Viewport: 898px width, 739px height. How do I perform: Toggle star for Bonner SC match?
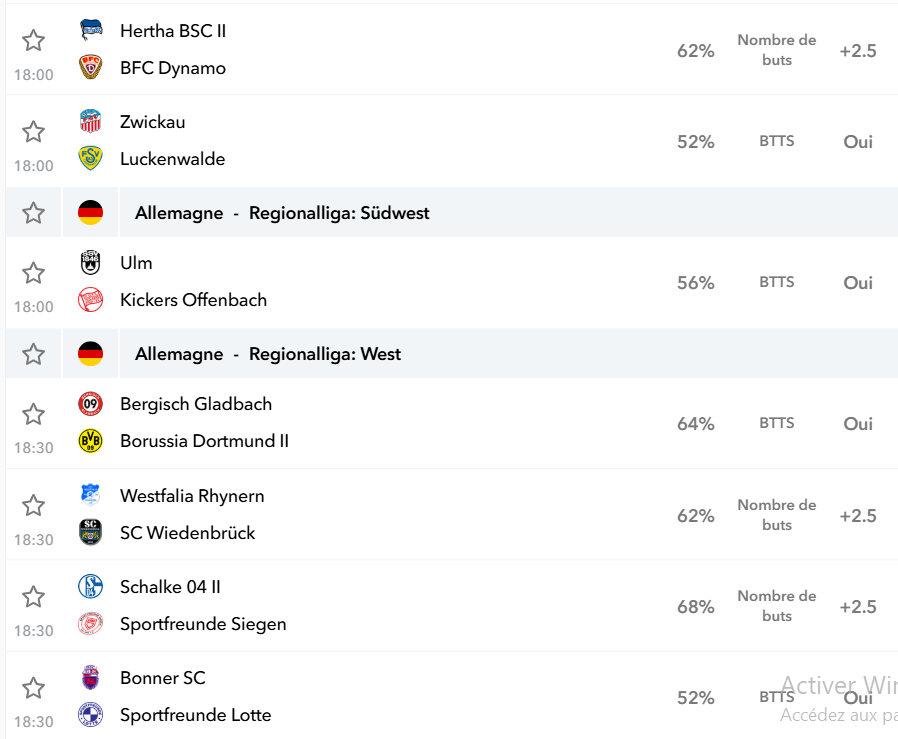33,688
